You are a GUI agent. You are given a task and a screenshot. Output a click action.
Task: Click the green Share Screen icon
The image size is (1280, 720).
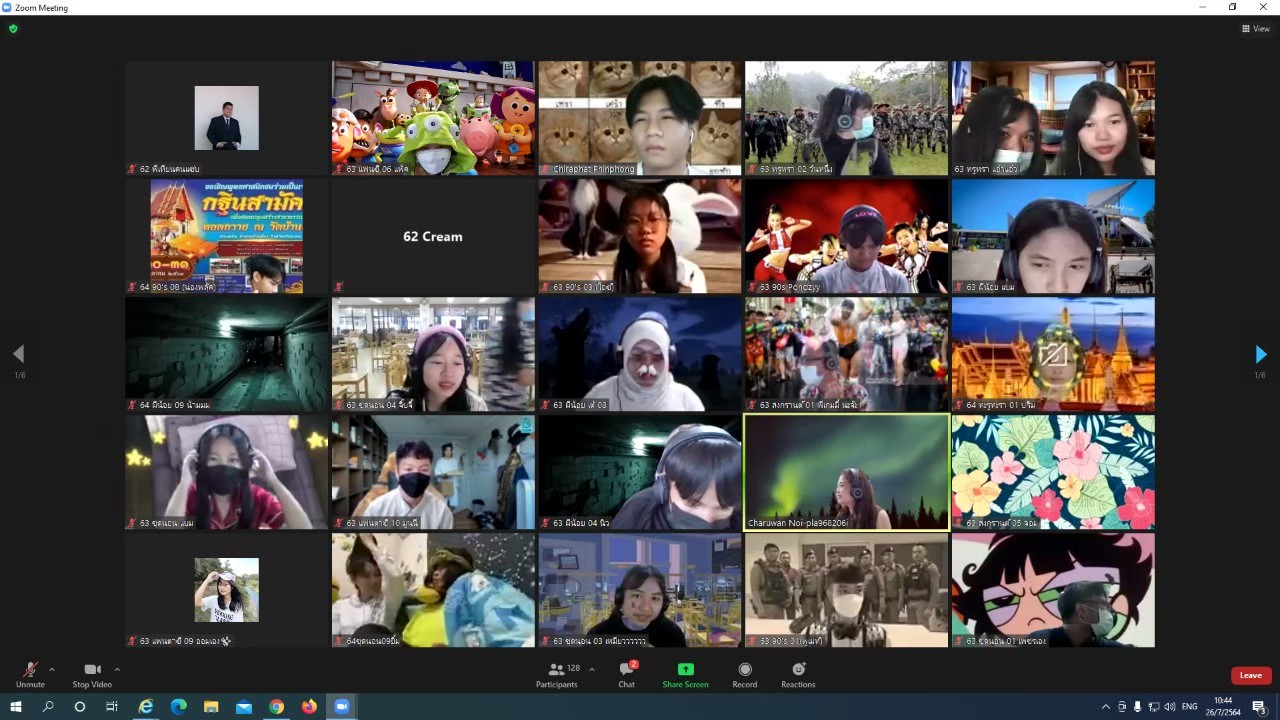685,669
